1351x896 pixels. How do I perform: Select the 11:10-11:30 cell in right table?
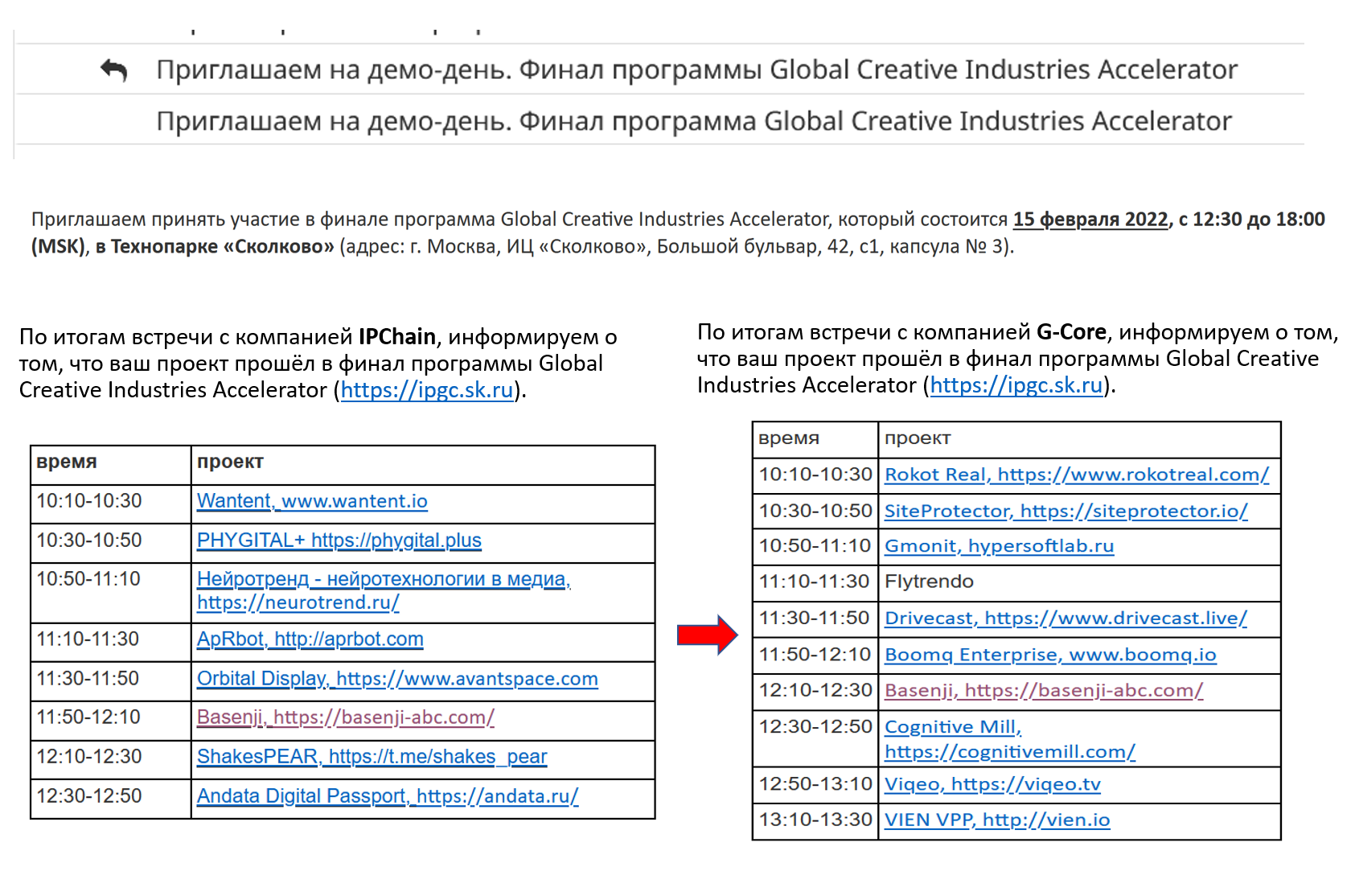pyautogui.click(x=815, y=582)
